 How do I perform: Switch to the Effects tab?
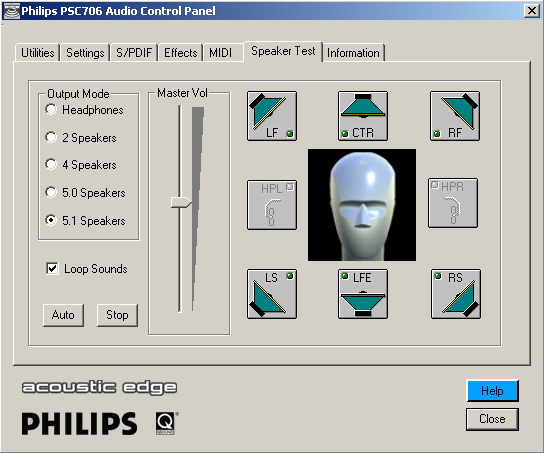180,53
